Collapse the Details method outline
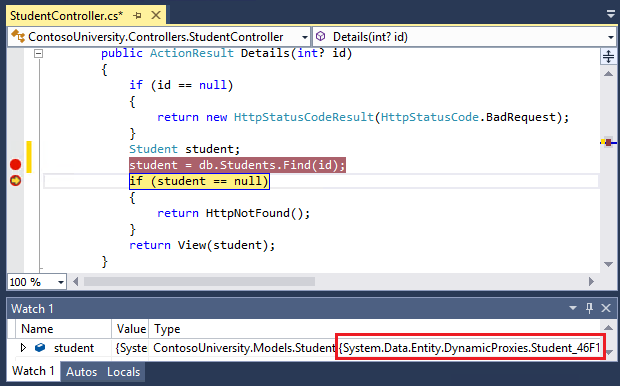The width and height of the screenshot is (620, 386). coord(38,53)
